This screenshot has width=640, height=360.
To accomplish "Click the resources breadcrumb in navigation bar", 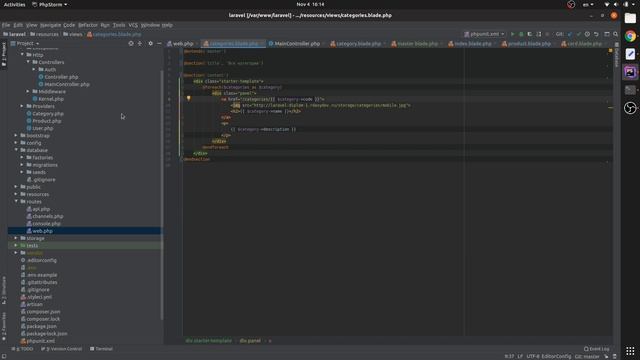I will tap(44, 34).
